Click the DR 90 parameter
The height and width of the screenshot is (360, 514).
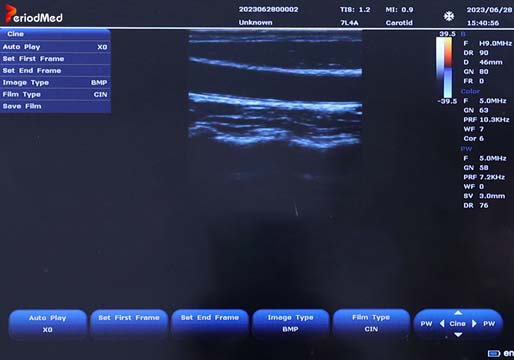(x=476, y=53)
